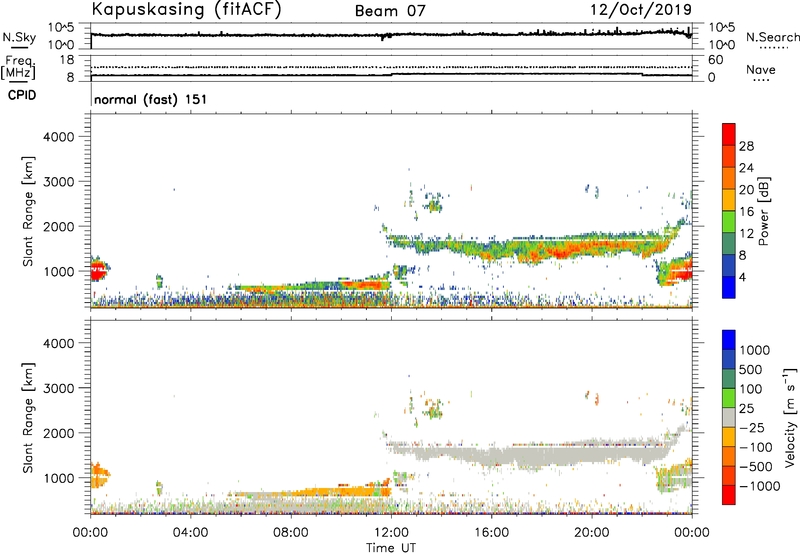Click the 'Power [dB]' colorbar label
Screen dimensions: 800x554
764,211
